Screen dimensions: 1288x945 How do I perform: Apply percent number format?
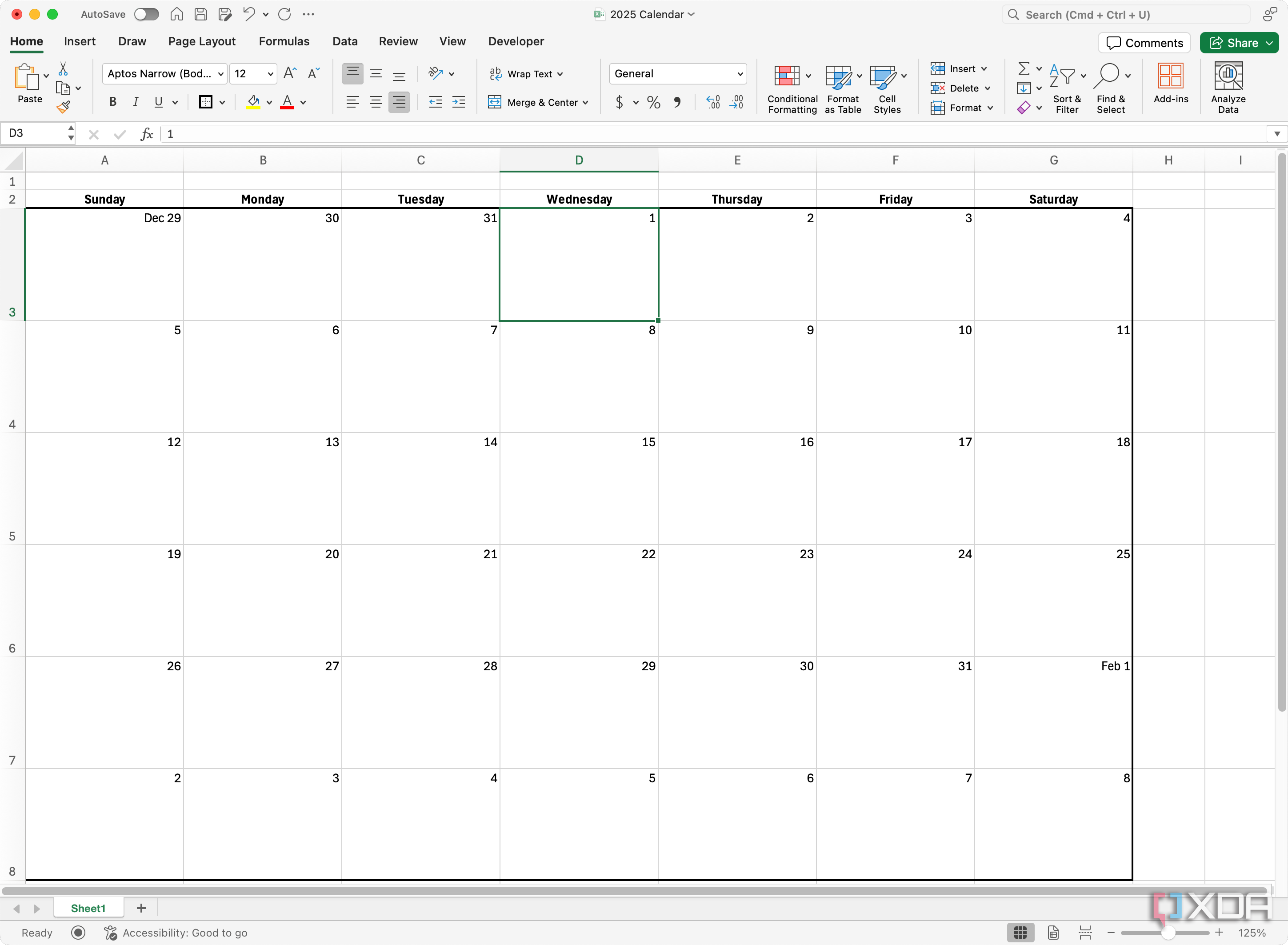tap(654, 102)
